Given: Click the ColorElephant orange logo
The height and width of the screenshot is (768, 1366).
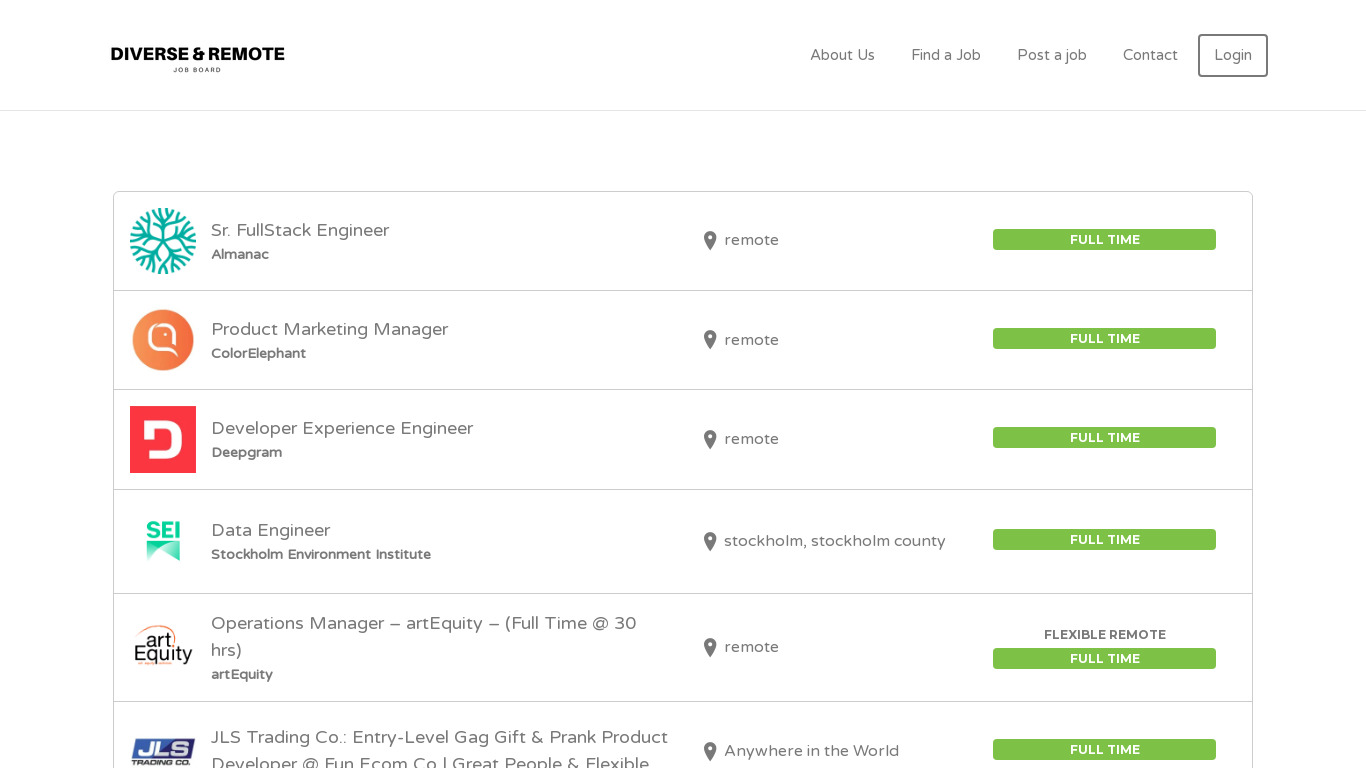Looking at the screenshot, I should 163,340.
